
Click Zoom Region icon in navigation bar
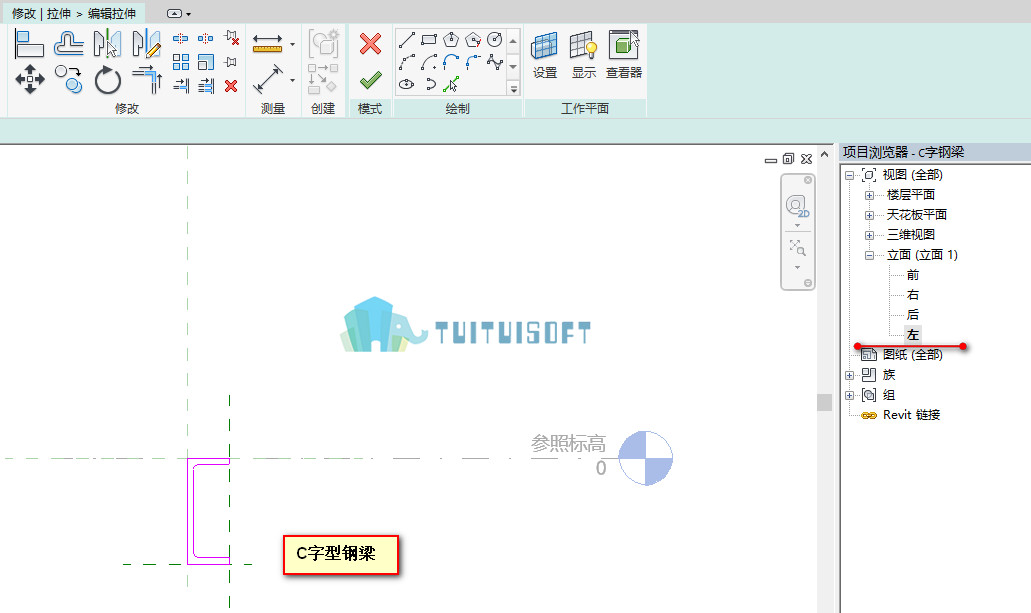pos(797,247)
